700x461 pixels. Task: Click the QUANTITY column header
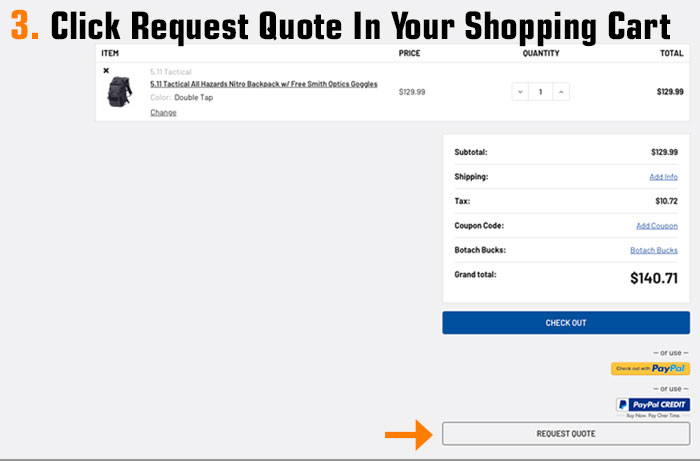coord(541,53)
